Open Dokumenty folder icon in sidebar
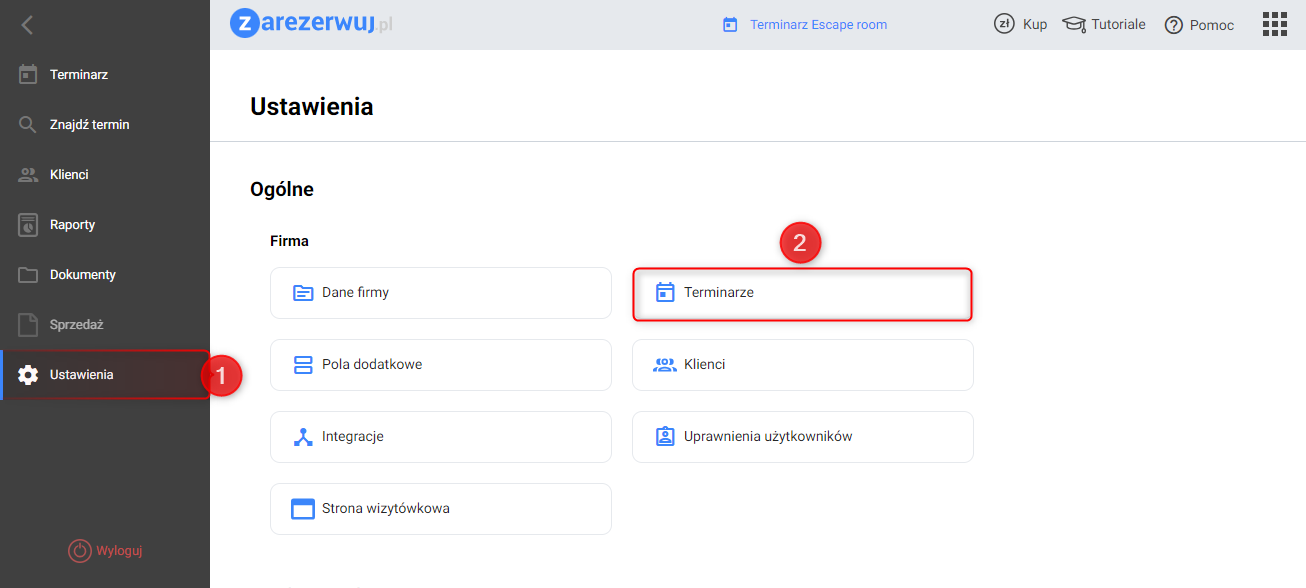The width and height of the screenshot is (1306, 588). 28,275
